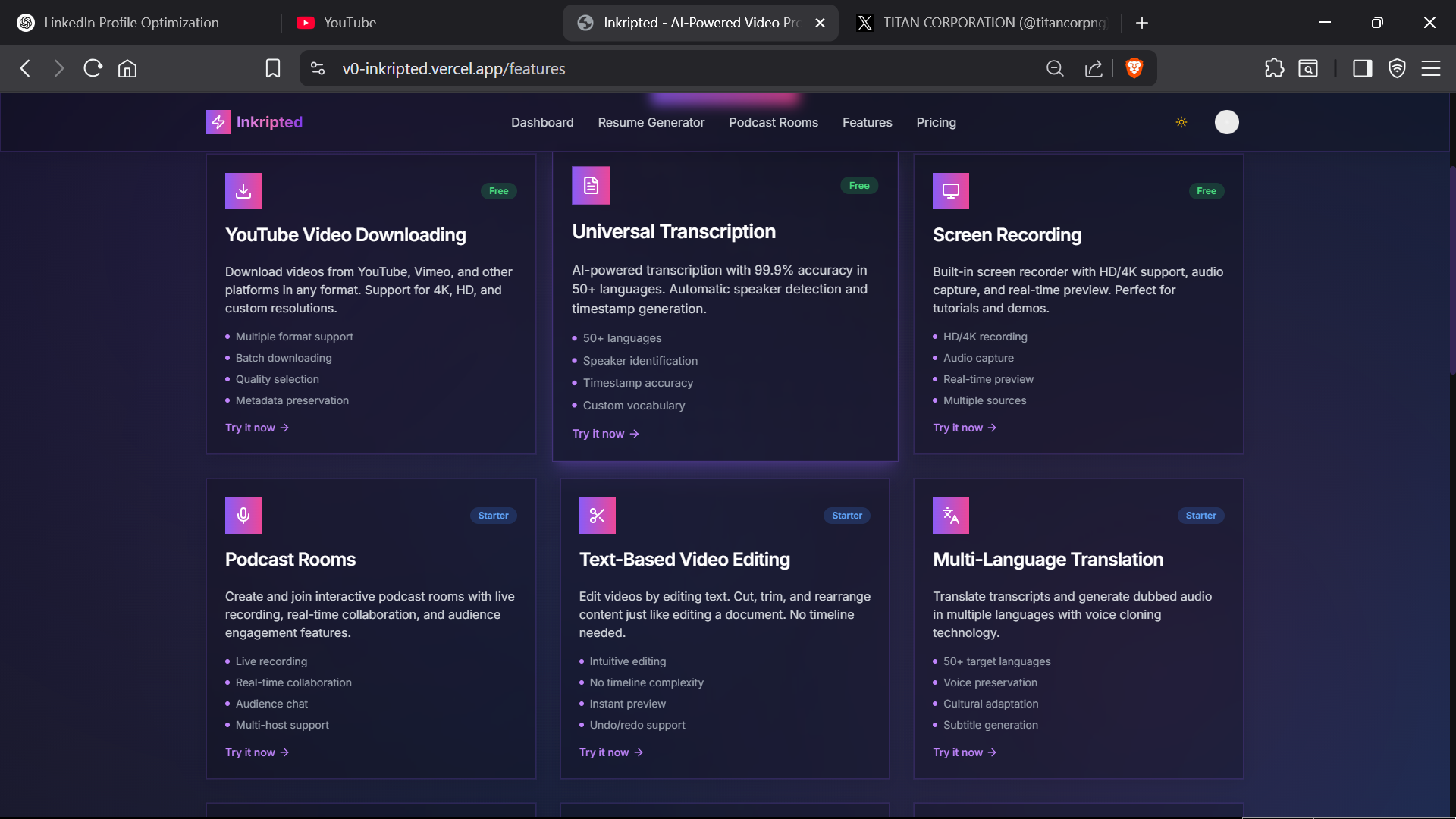
Task: Click the Universal Transcription document icon
Action: [x=591, y=186]
